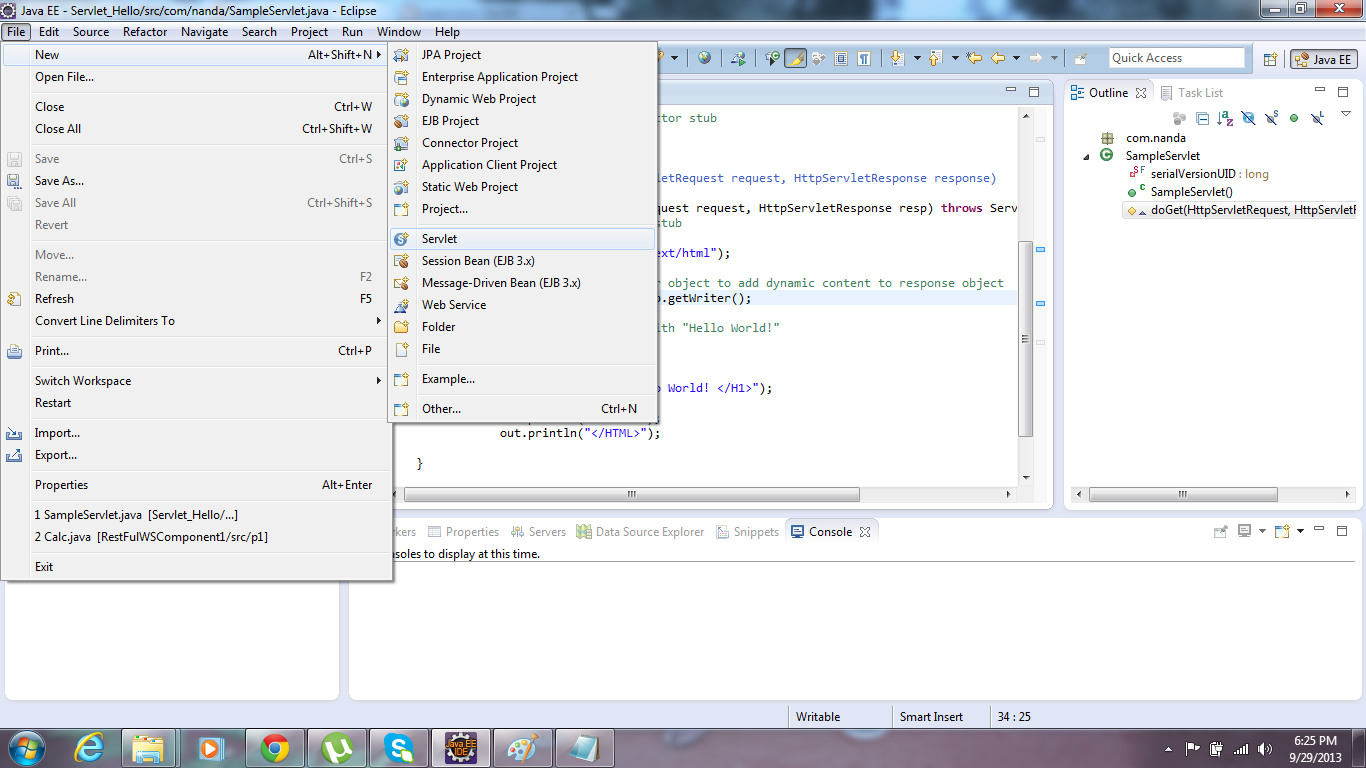Toggle hiding non-public members in Outline
Image resolution: width=1366 pixels, height=768 pixels.
pyautogui.click(x=1293, y=118)
